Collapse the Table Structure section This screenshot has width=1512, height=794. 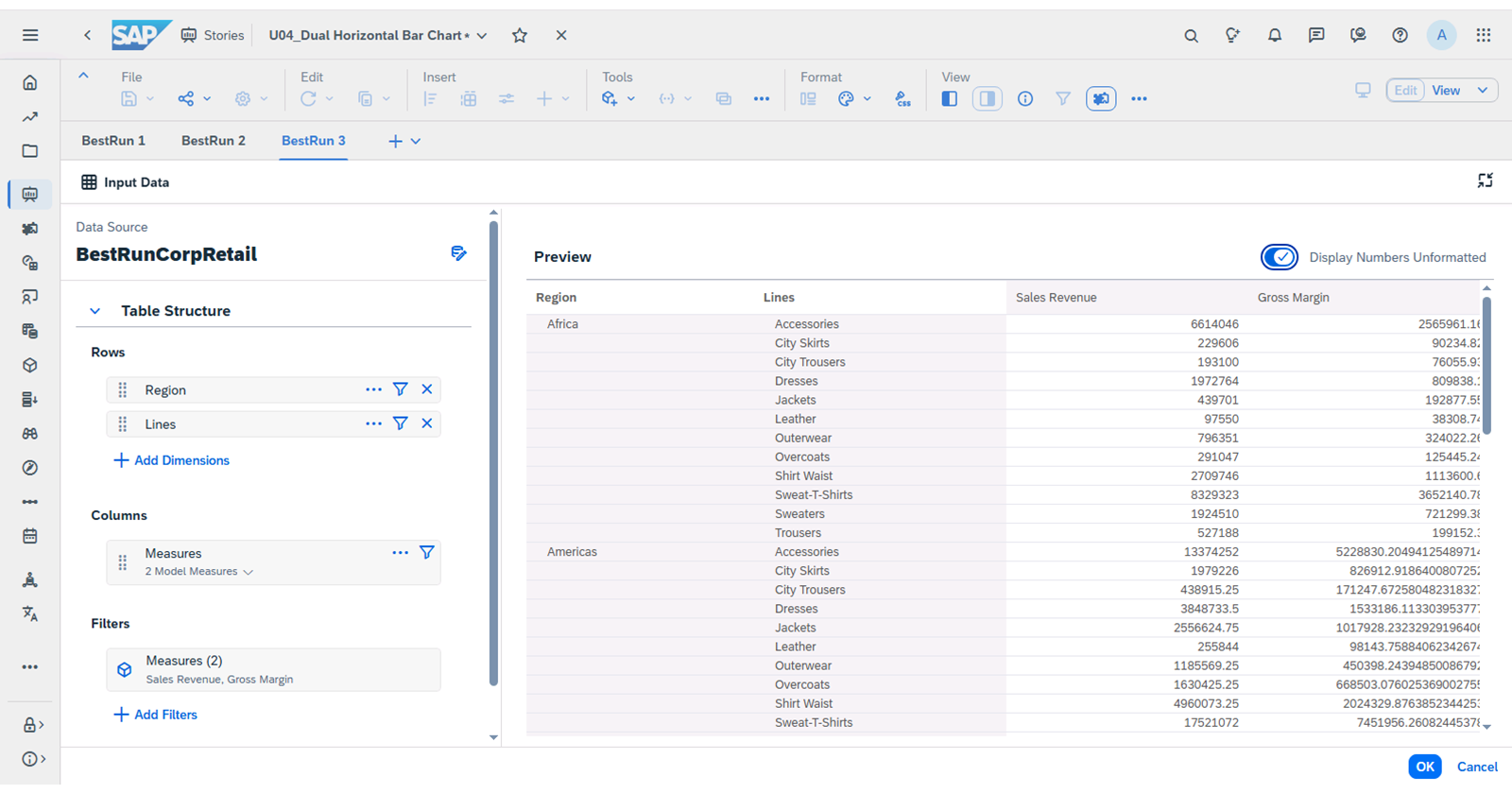(95, 311)
